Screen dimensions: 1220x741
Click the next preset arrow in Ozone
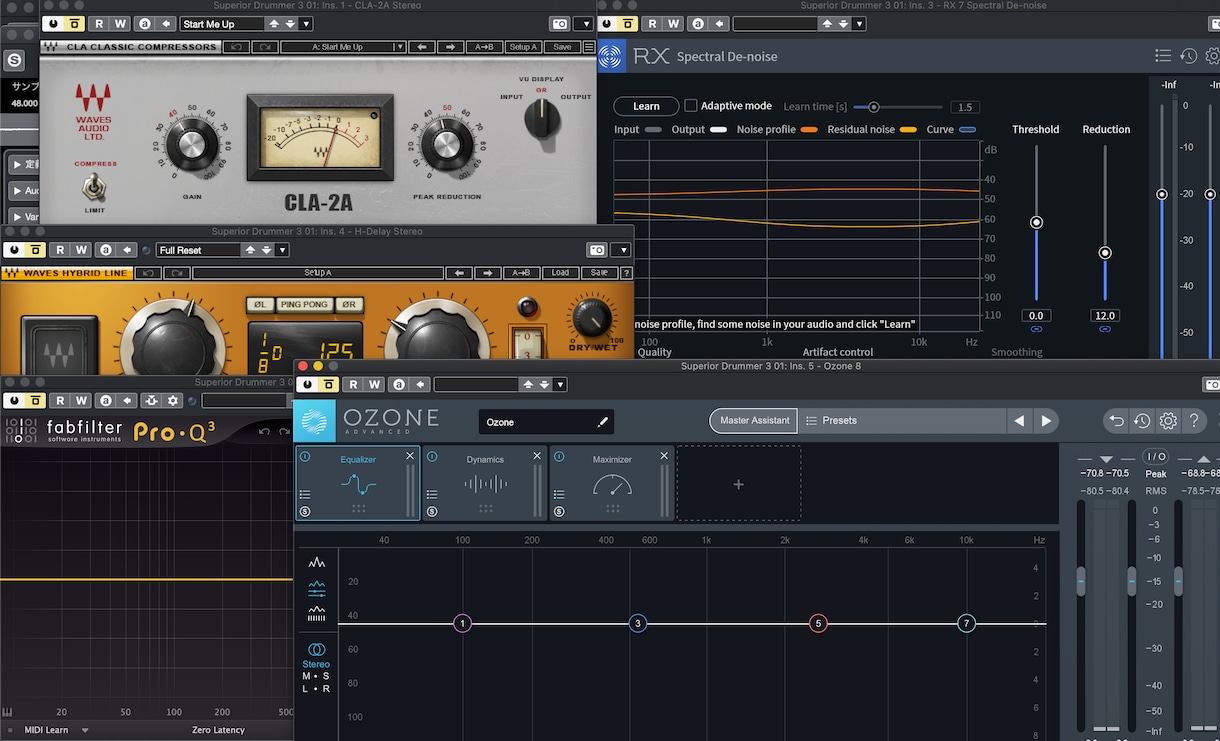1046,421
